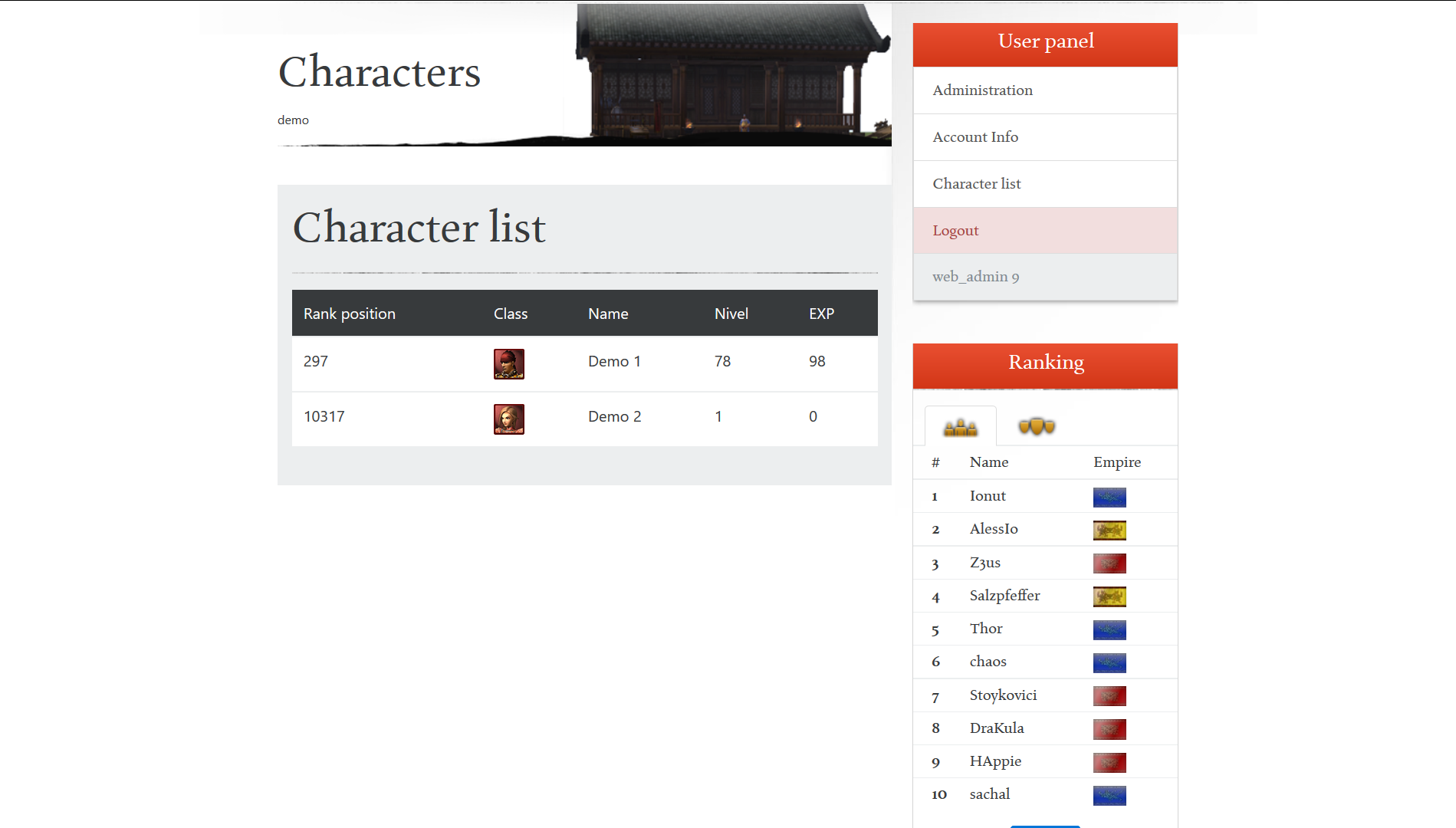Select Demo 2's character class portrait icon

tap(508, 419)
